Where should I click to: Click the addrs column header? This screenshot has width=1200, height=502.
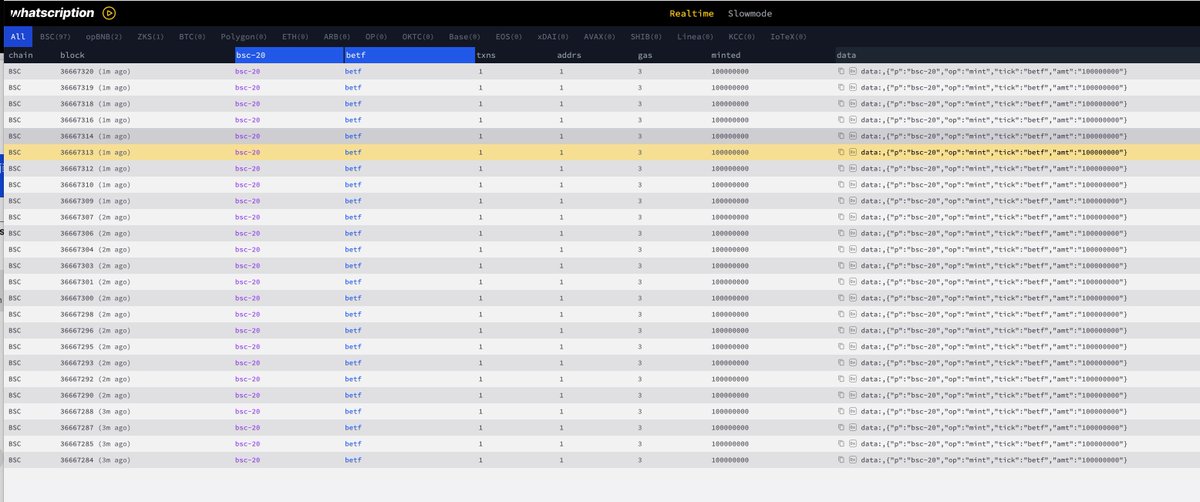(569, 55)
